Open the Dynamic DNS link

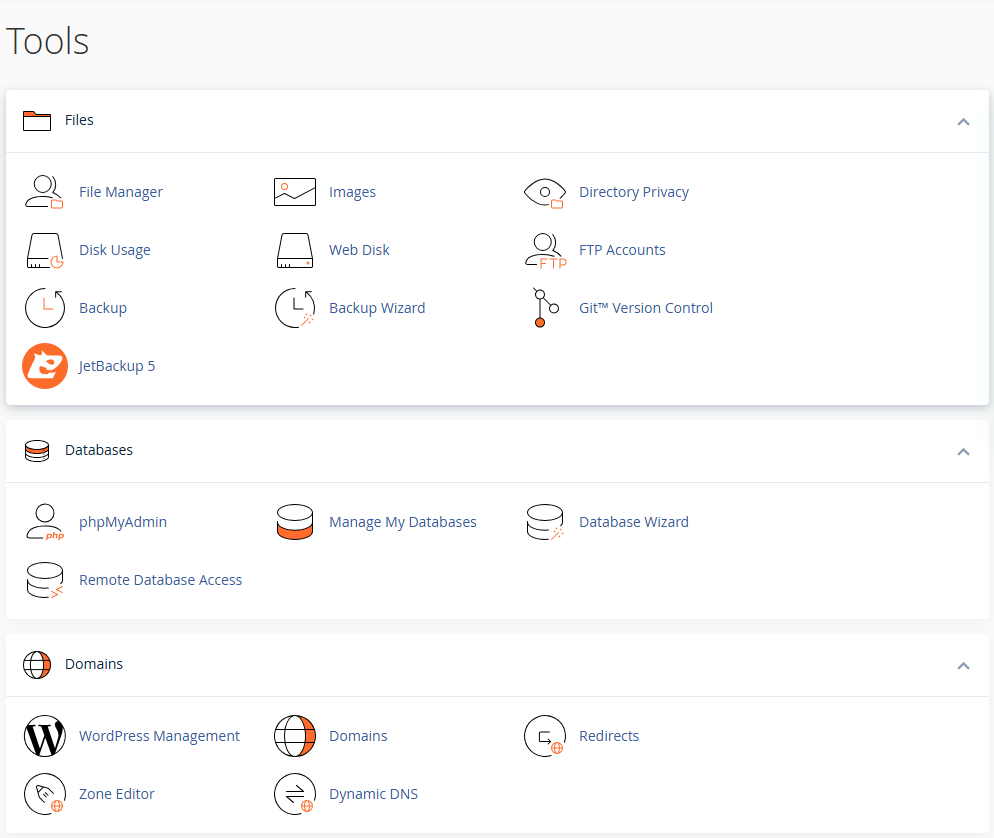click(374, 794)
